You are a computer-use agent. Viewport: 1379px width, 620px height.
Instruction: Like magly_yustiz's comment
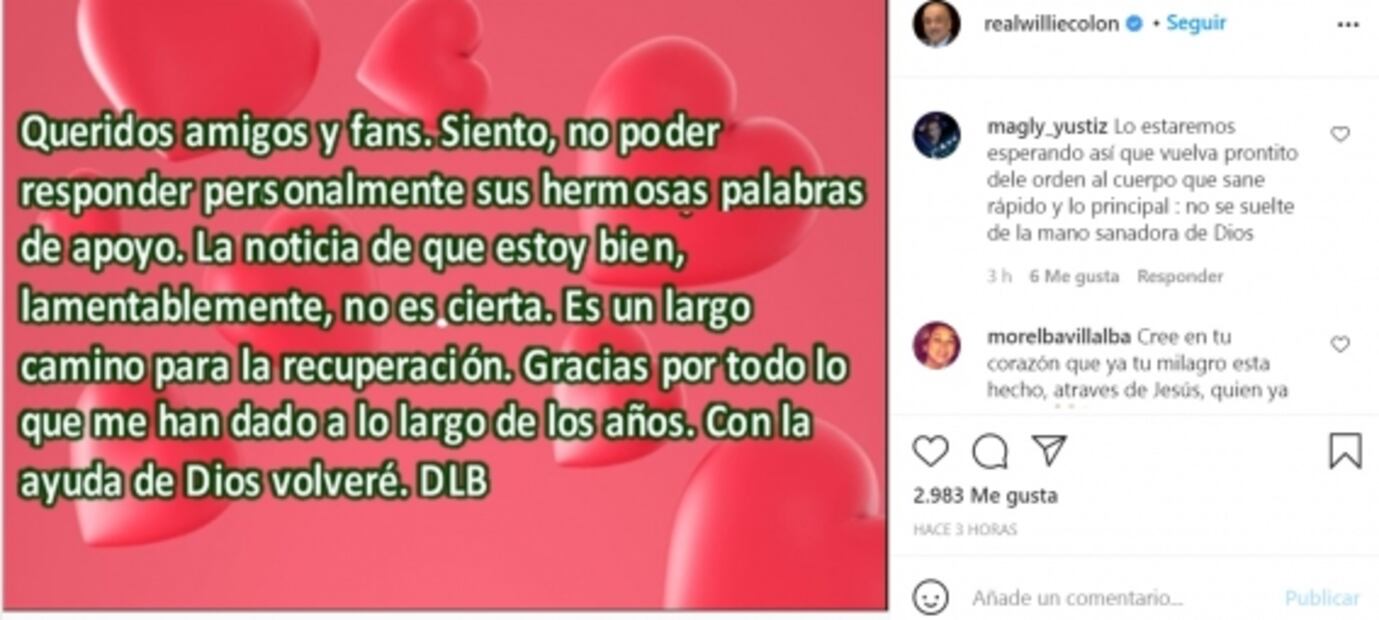1340,134
